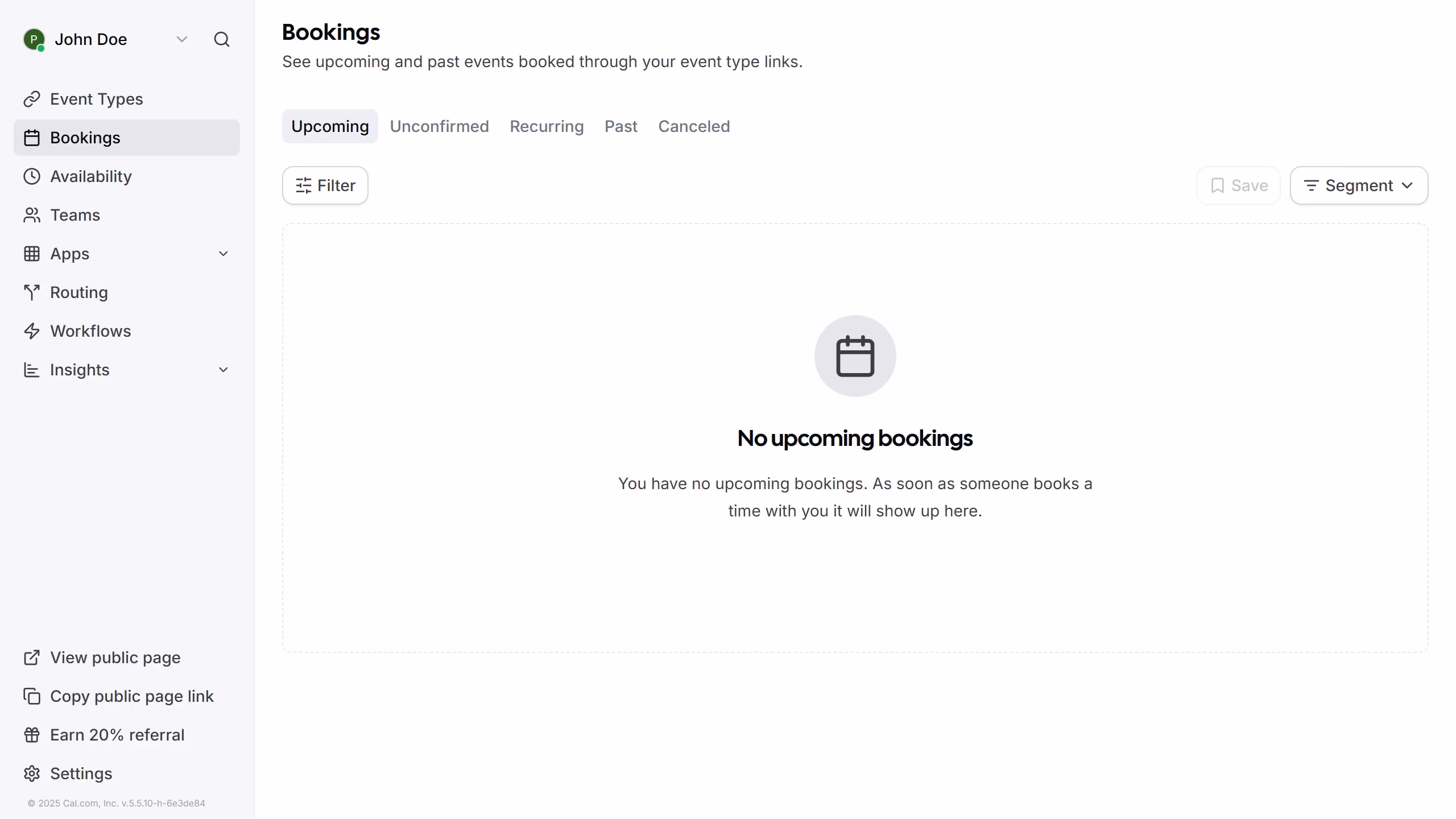
Task: Expand the John Doe account dropdown chevron
Action: coord(182,39)
